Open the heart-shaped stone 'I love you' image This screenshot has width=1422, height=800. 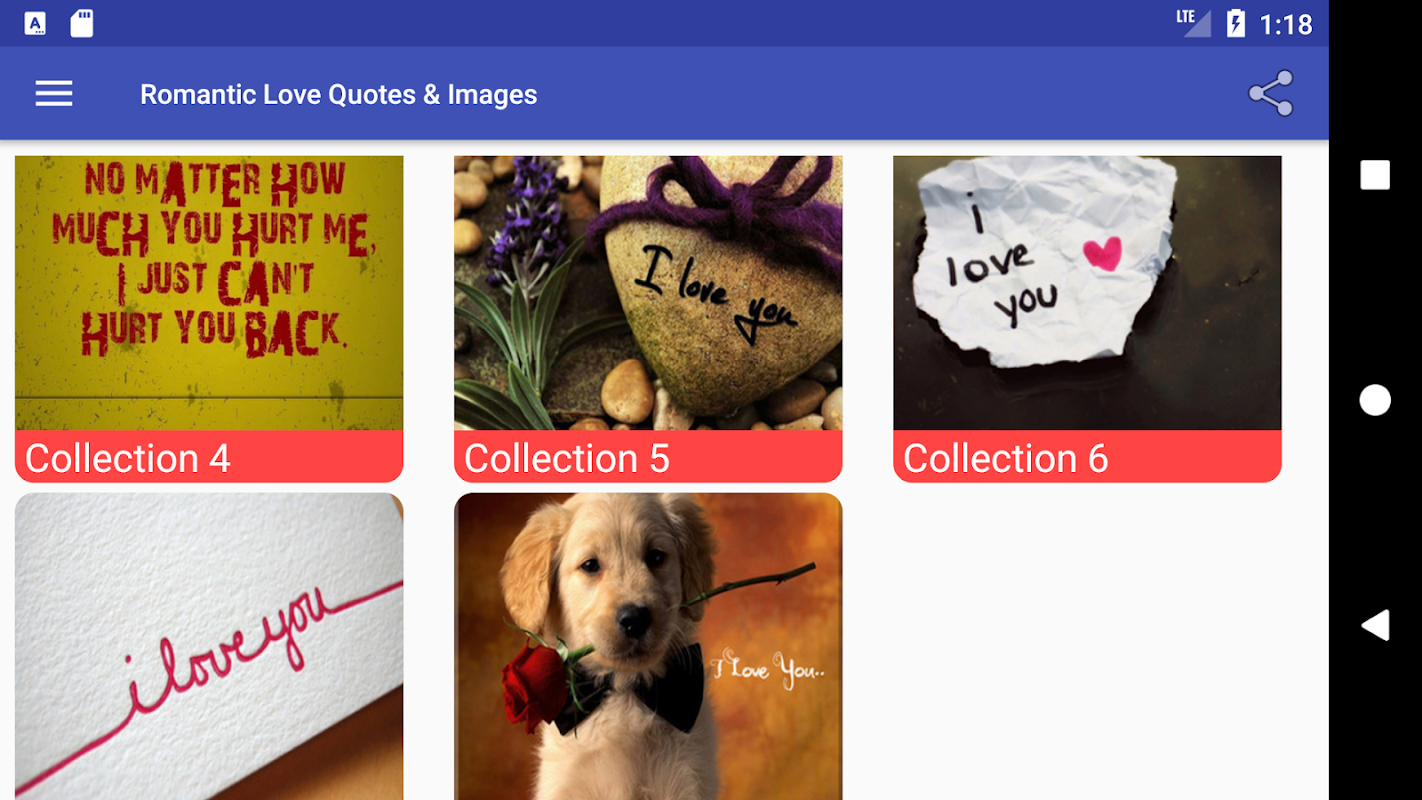pyautogui.click(x=648, y=293)
